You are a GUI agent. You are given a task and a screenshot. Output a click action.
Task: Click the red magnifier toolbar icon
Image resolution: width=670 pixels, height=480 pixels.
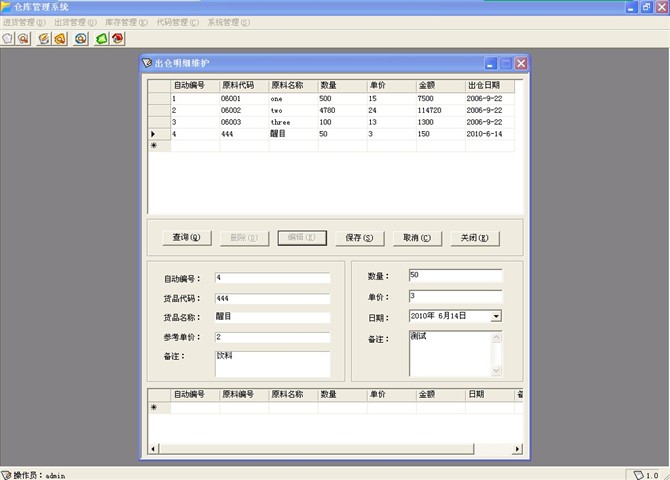(24, 38)
